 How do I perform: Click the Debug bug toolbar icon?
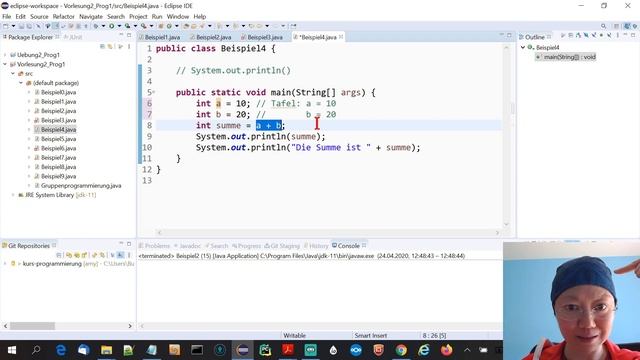coord(96,26)
